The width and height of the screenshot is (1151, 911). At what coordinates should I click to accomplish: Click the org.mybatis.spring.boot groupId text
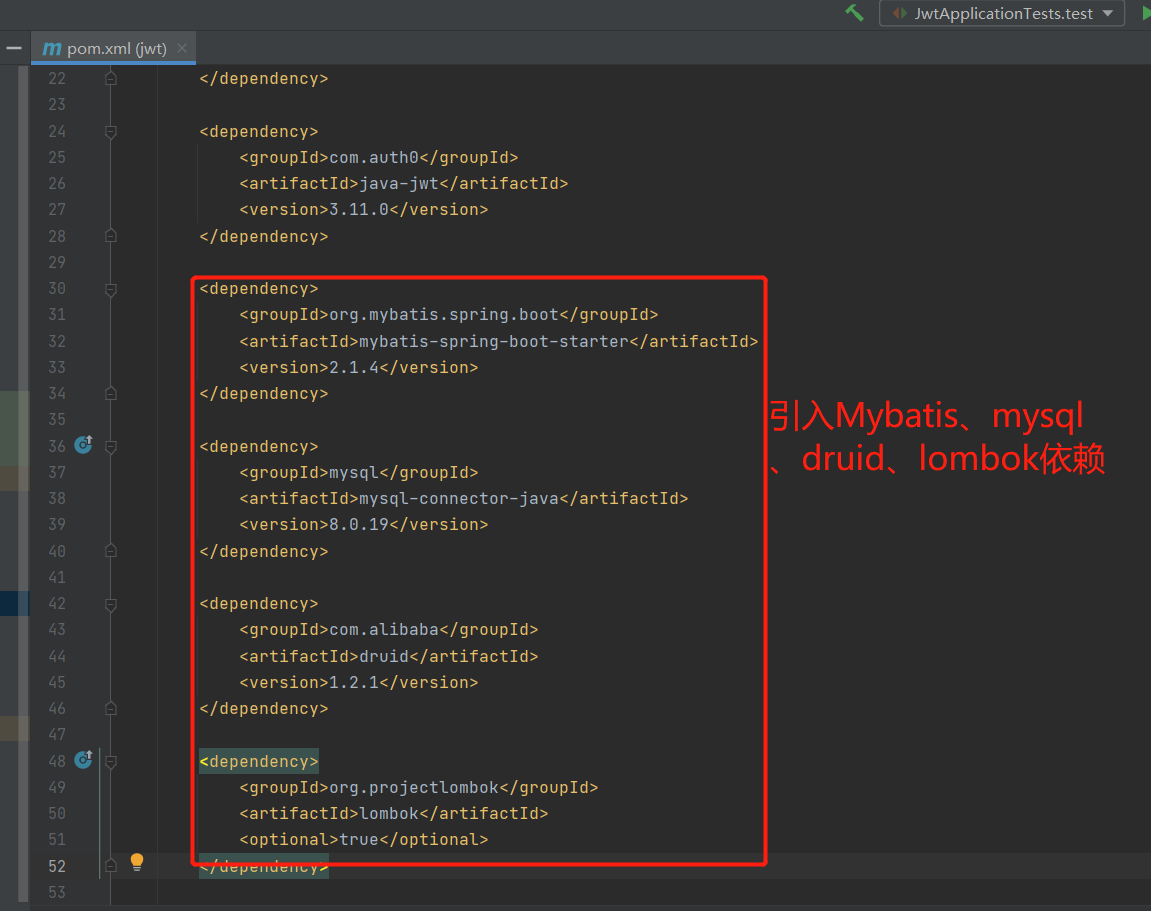click(444, 315)
